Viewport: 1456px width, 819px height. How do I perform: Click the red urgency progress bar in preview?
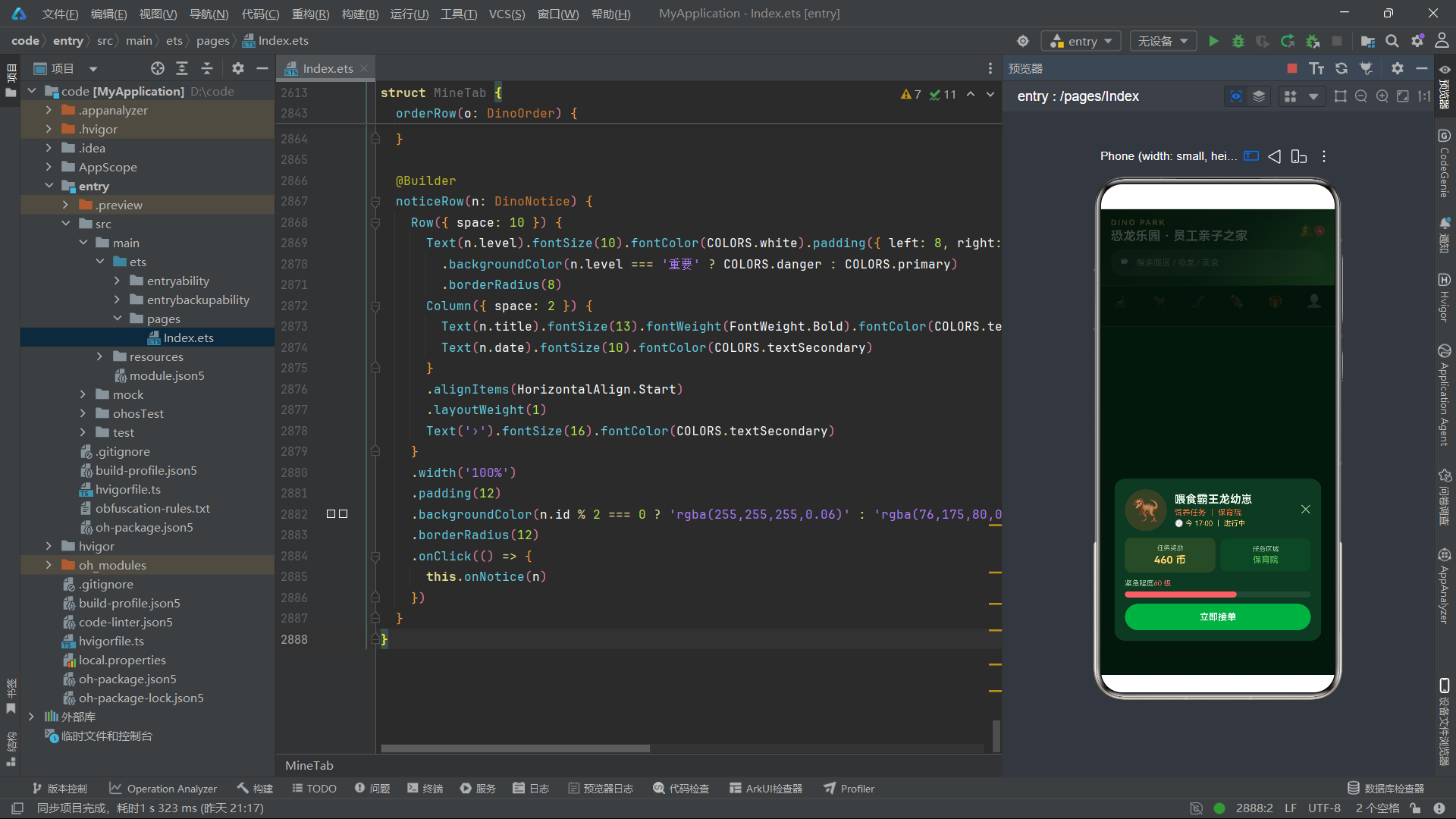point(1180,595)
